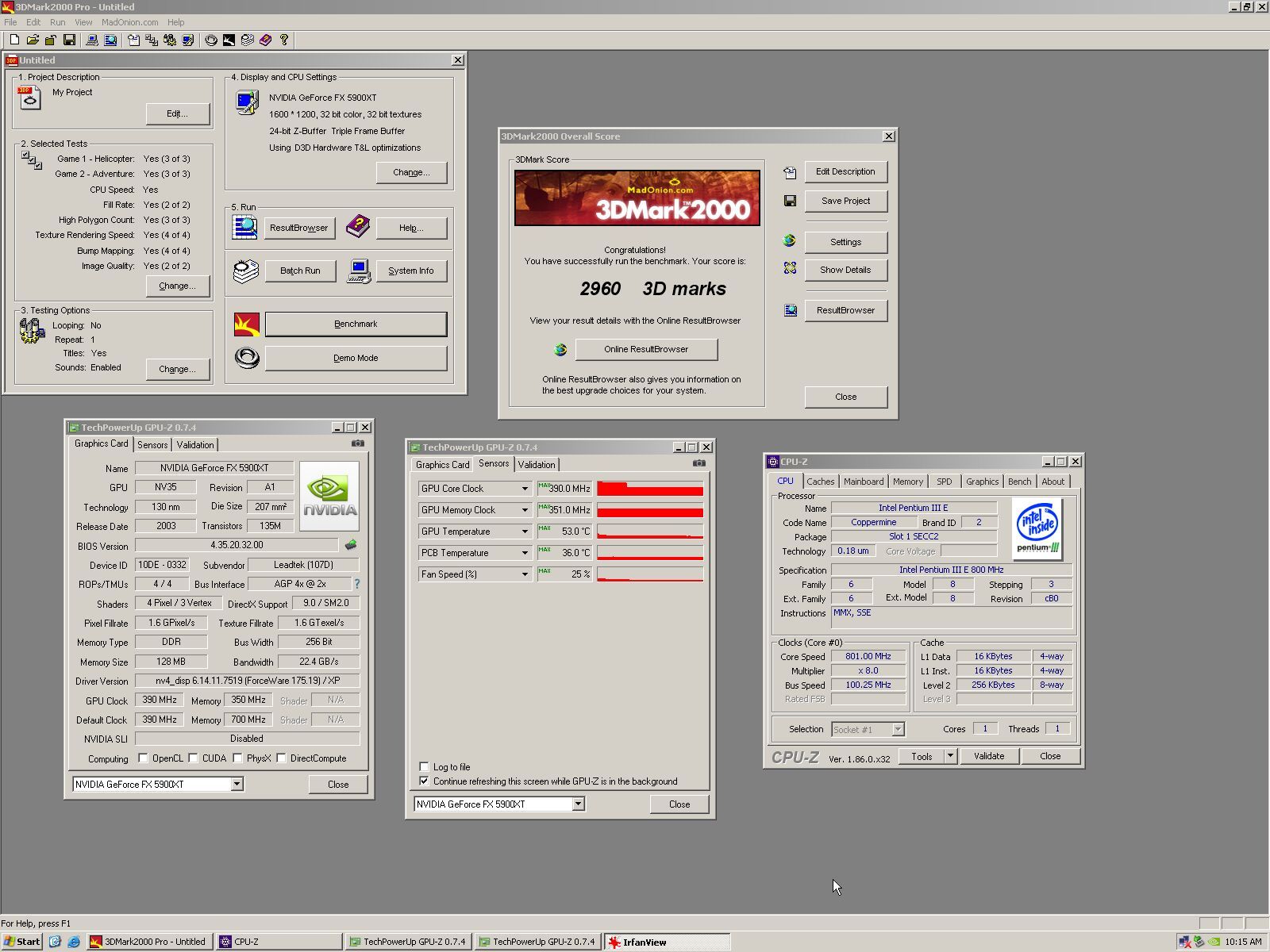Click Bus Interface question mark icon

pyautogui.click(x=356, y=584)
